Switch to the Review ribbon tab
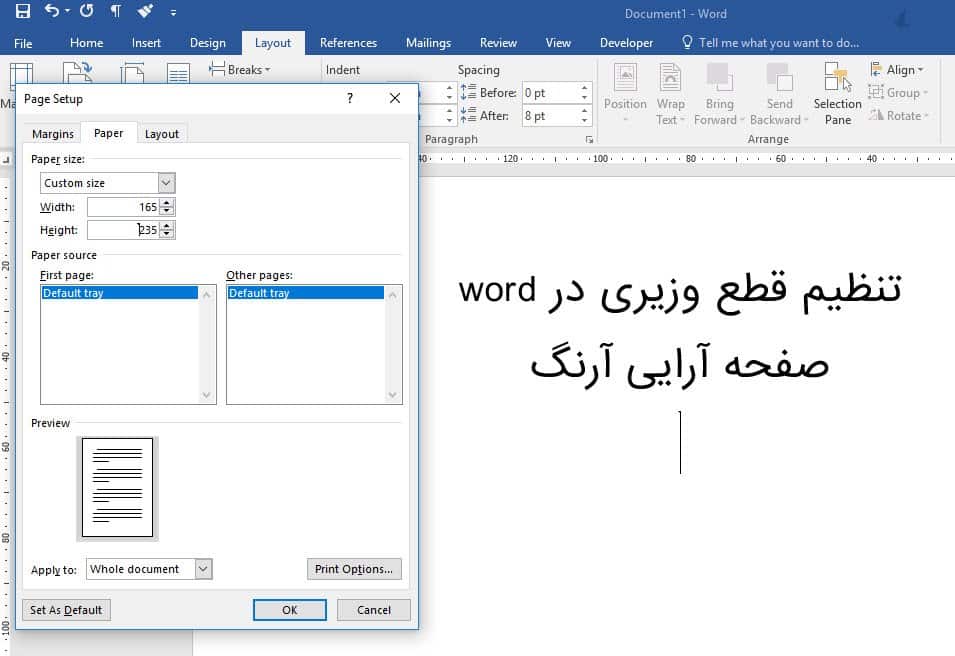 pyautogui.click(x=497, y=43)
